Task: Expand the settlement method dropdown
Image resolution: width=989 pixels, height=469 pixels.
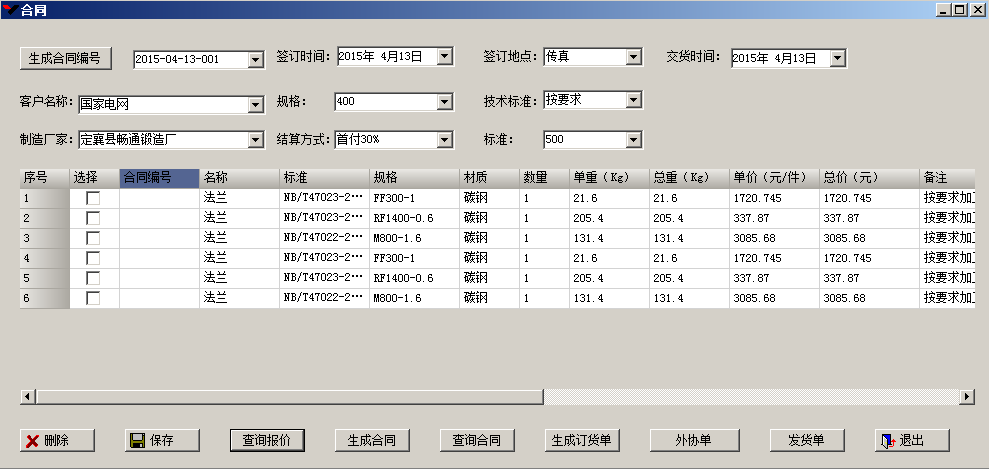Action: pyautogui.click(x=445, y=140)
